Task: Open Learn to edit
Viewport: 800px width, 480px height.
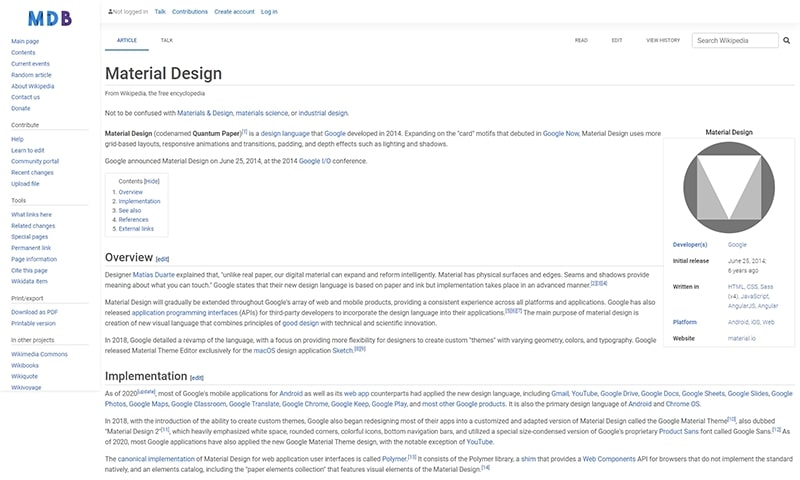Action: pyautogui.click(x=28, y=150)
